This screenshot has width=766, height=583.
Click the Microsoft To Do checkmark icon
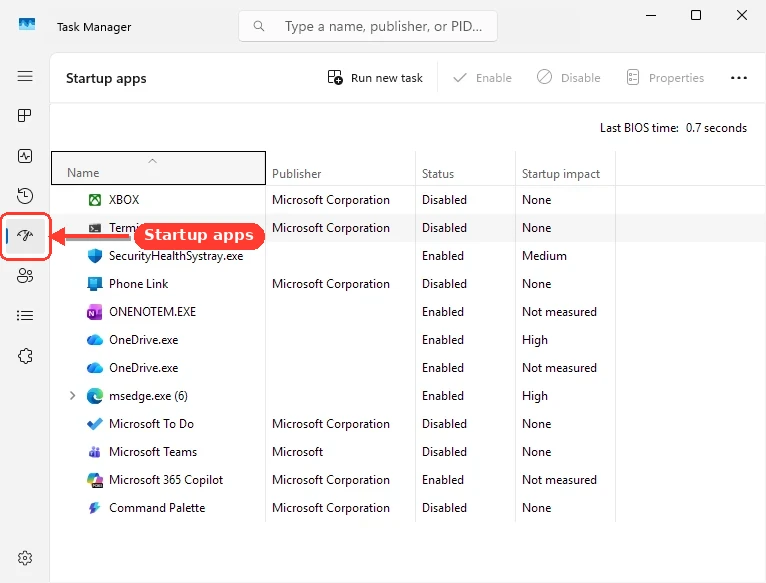point(95,424)
